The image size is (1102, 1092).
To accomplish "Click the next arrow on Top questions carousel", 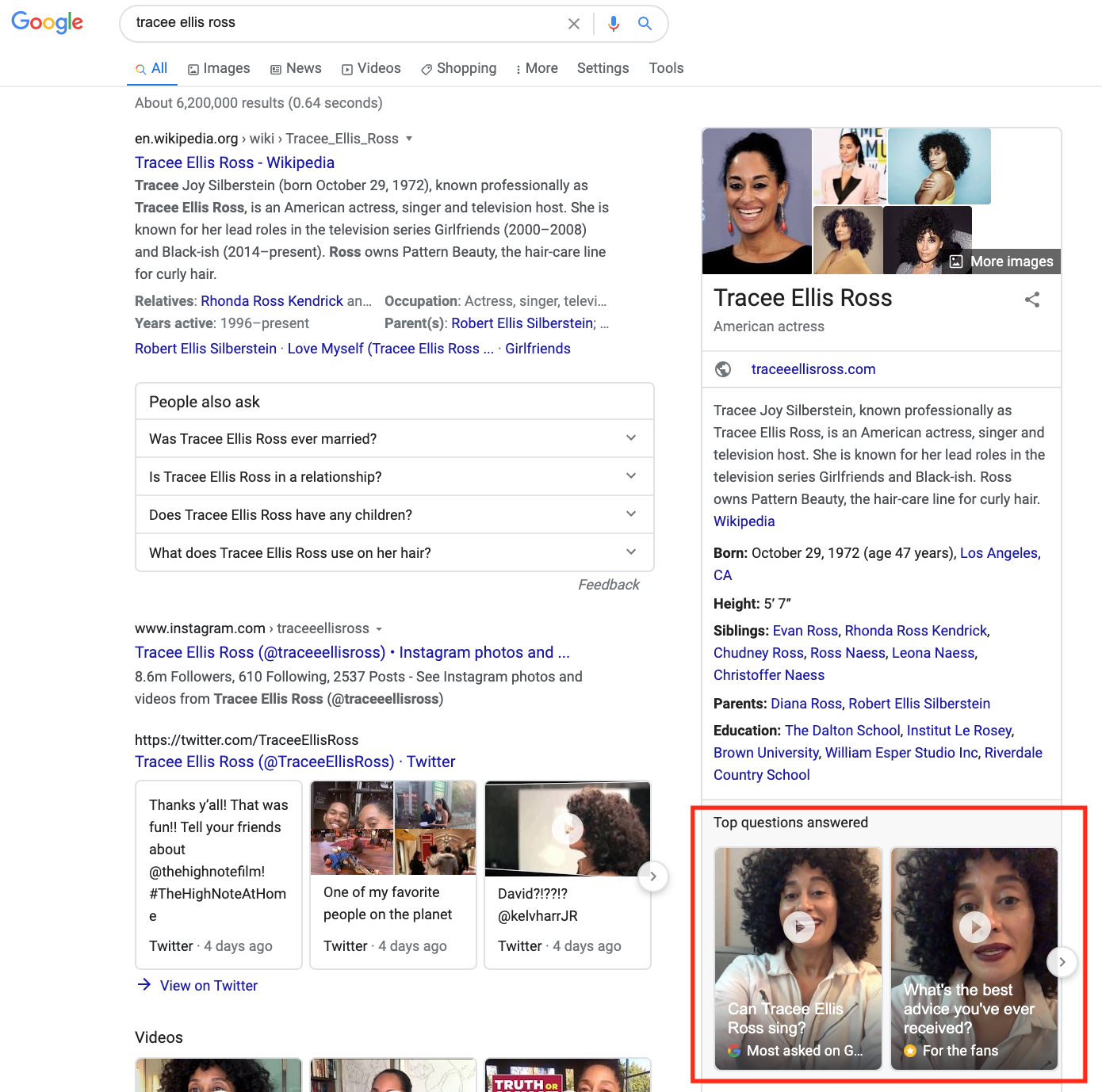I will pyautogui.click(x=1062, y=962).
